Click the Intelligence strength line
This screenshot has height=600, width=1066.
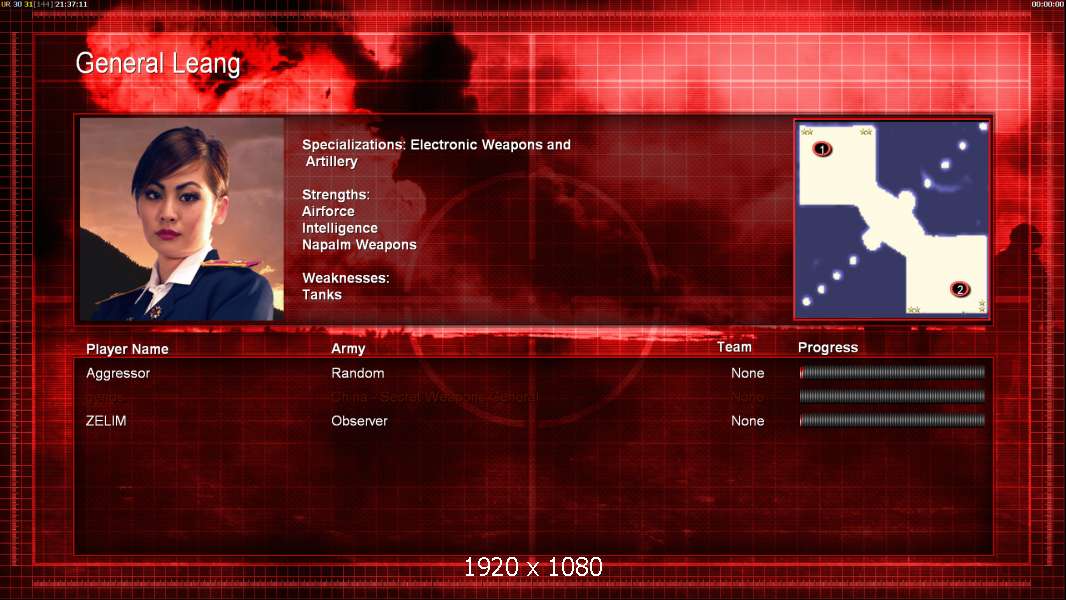point(339,228)
